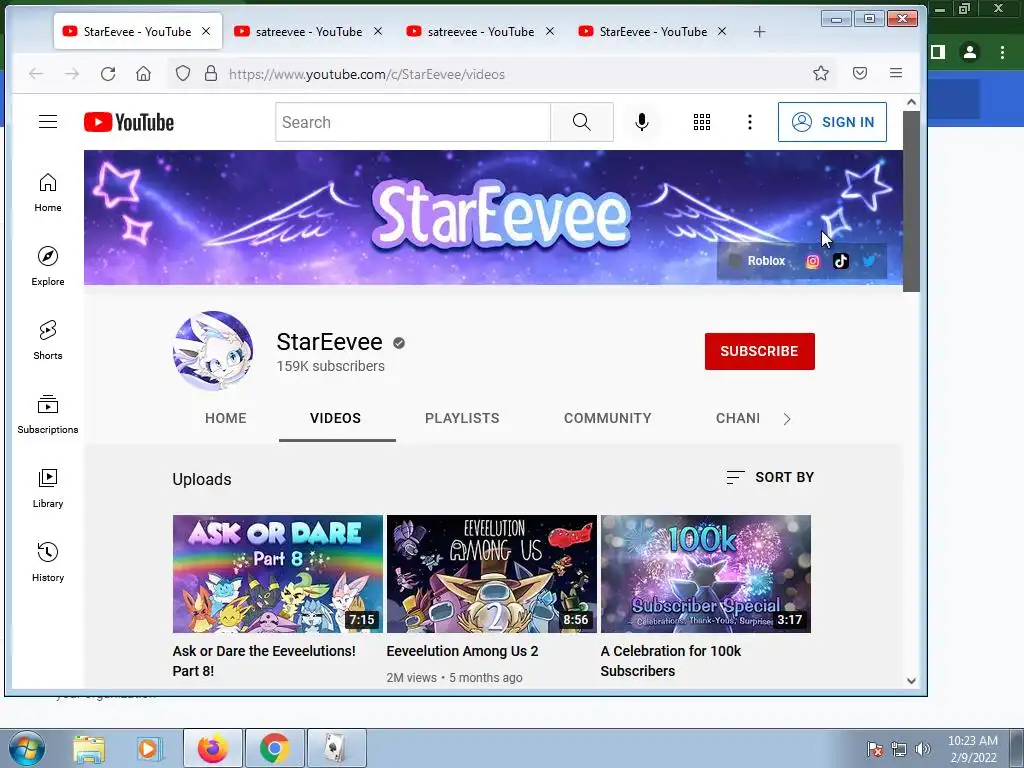Screen dimensions: 1024x768
Task: Select the channel VIDEOS tab
Action: pyautogui.click(x=336, y=418)
